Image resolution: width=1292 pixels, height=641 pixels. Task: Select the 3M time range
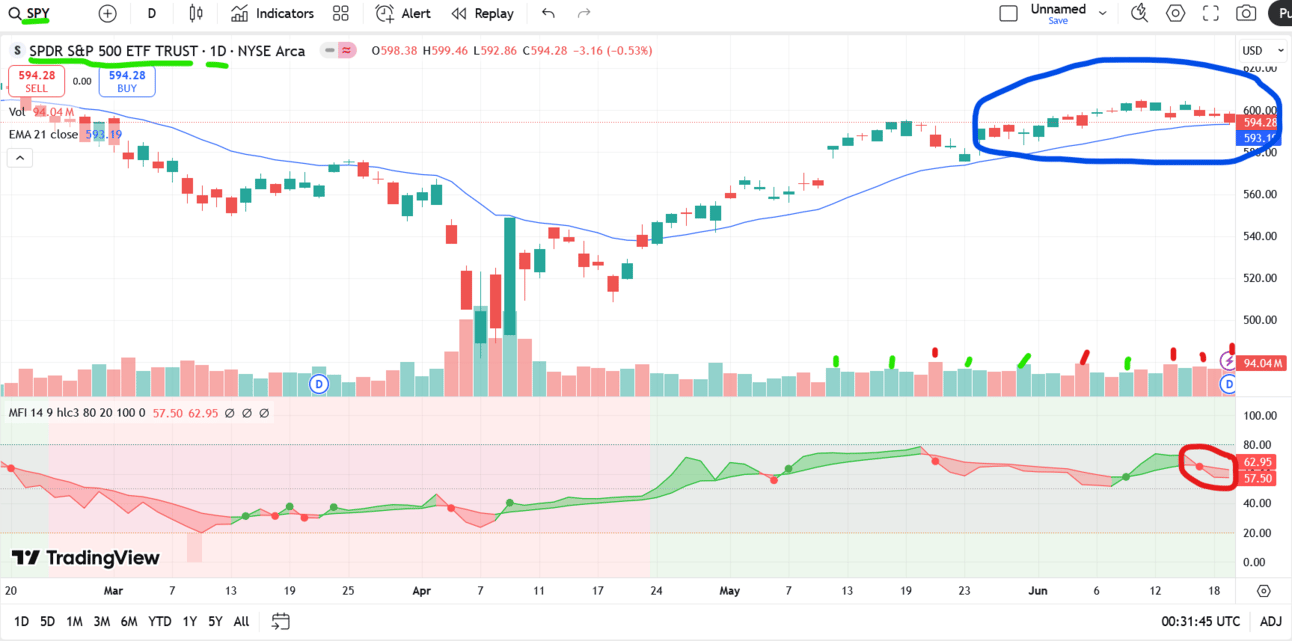[101, 621]
